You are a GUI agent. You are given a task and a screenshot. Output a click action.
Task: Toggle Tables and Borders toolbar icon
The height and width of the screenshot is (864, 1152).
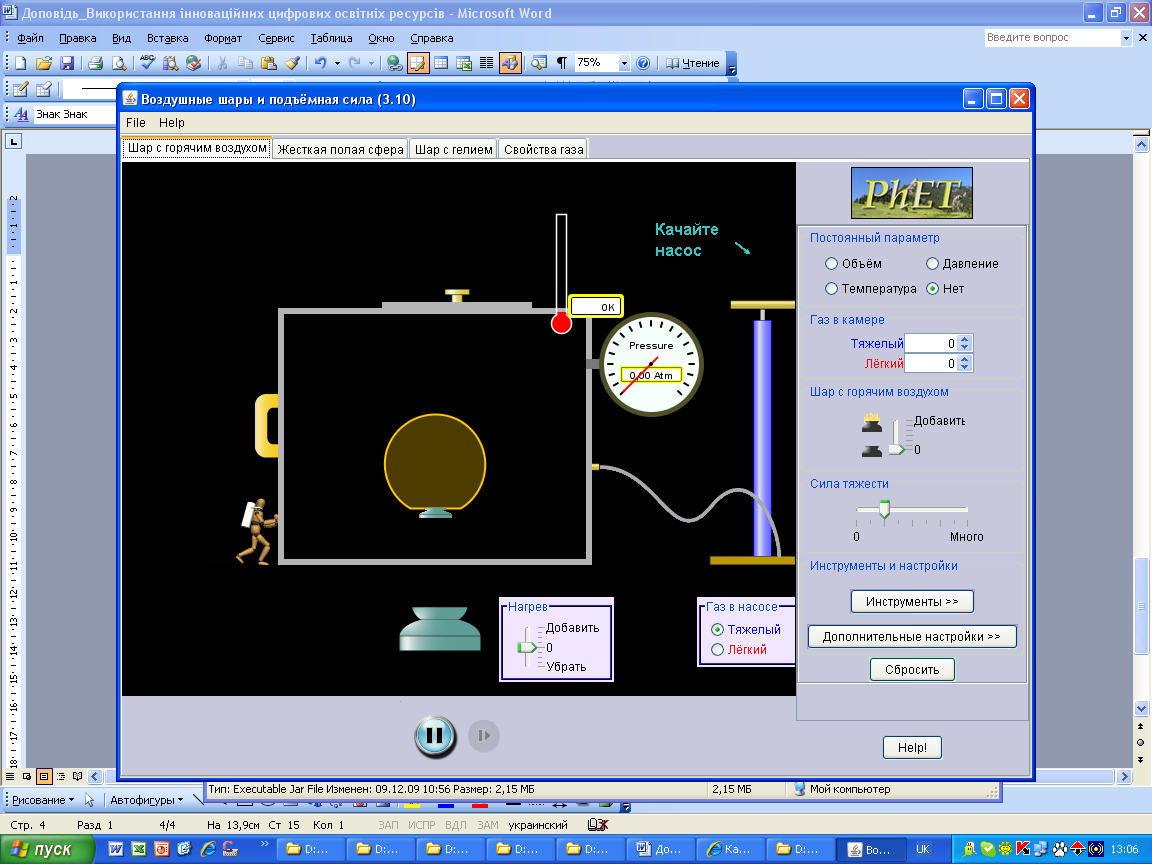pyautogui.click(x=417, y=63)
